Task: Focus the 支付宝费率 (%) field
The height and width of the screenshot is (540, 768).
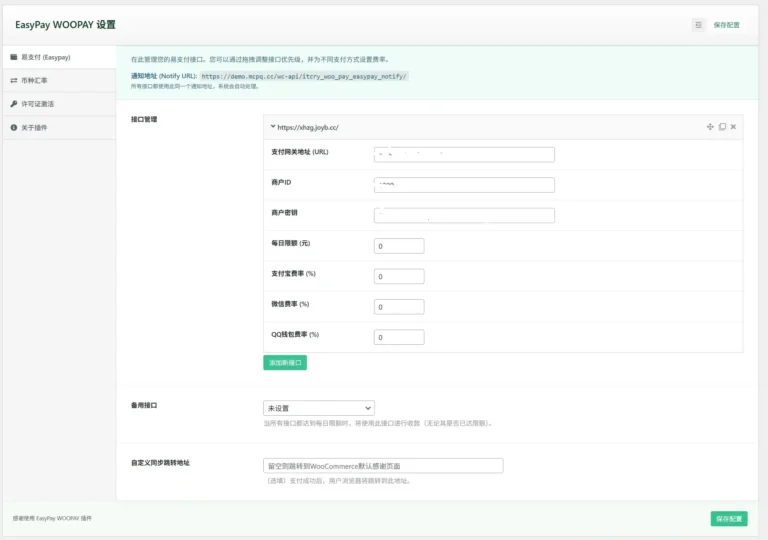Action: click(399, 276)
